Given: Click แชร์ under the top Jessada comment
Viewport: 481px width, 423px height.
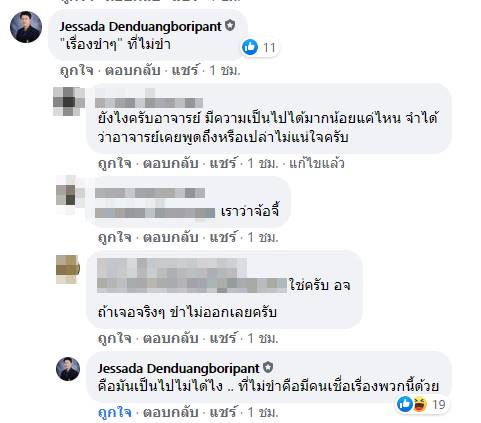Looking at the screenshot, I should point(185,70).
